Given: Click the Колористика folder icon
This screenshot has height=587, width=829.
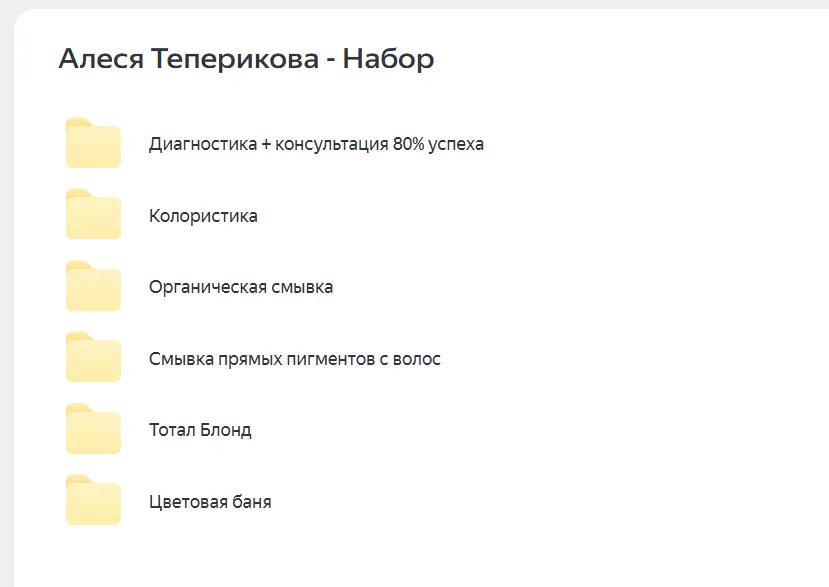Looking at the screenshot, I should 93,215.
